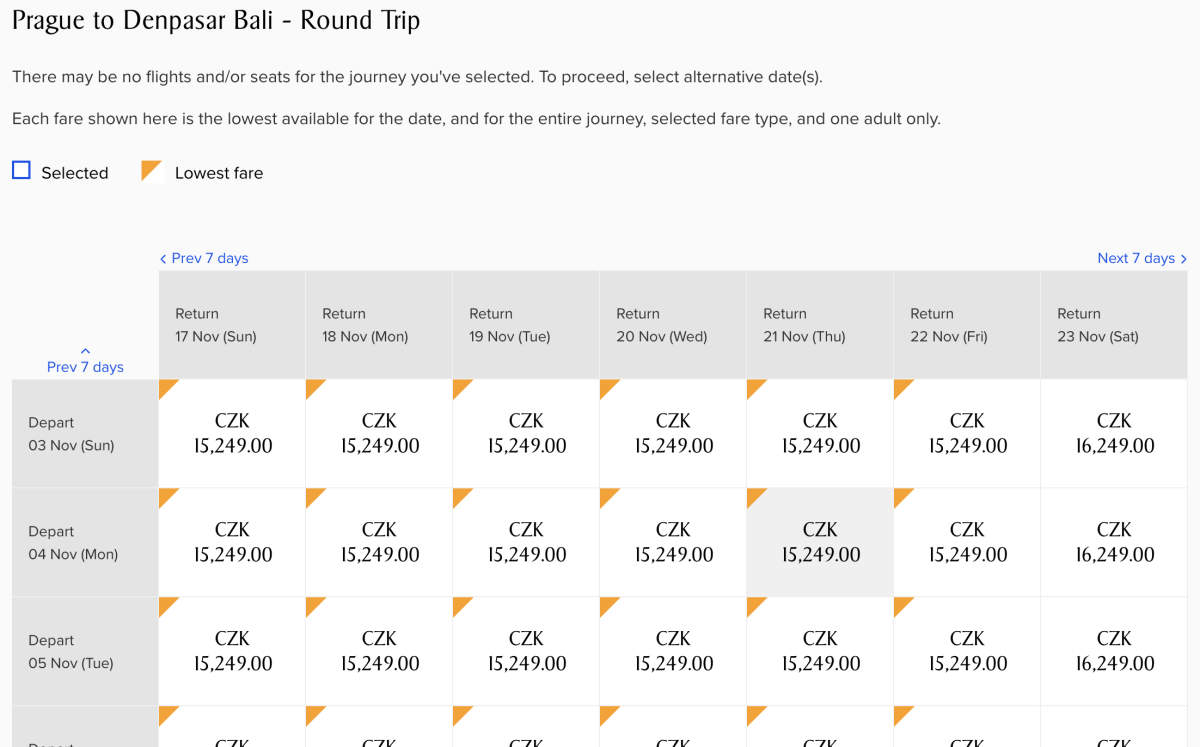Select 04 Nov depart, 18 Nov return fare
This screenshot has width=1200, height=747.
tap(379, 542)
